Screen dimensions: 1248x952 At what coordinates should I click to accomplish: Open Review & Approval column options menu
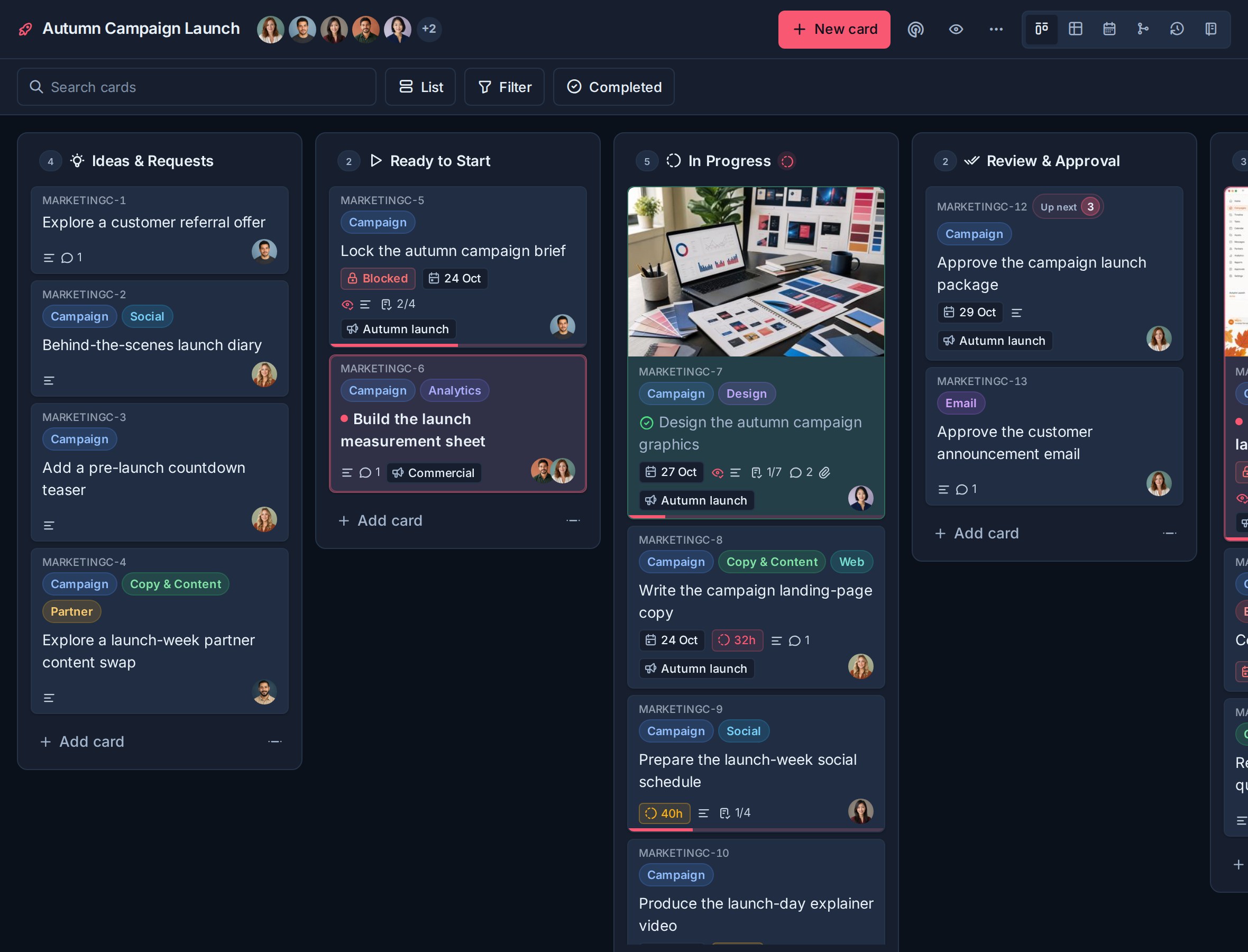1169,533
